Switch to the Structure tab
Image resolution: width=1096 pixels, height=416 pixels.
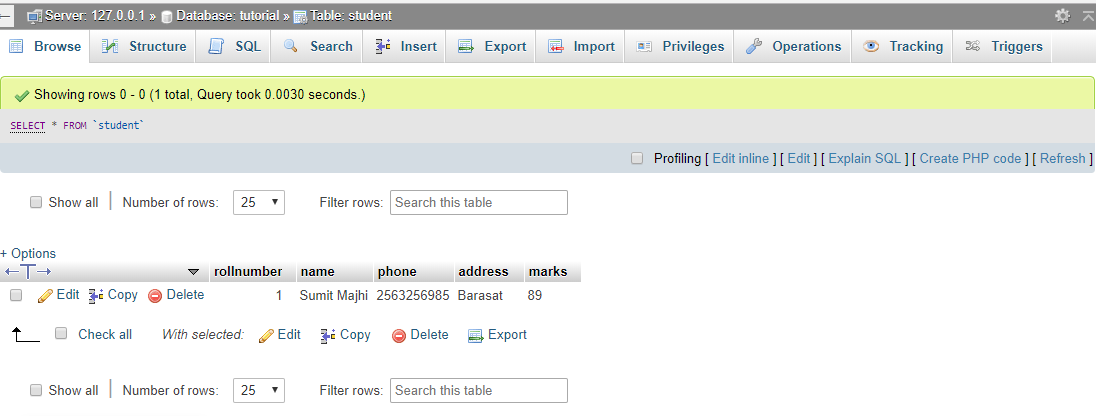click(144, 46)
